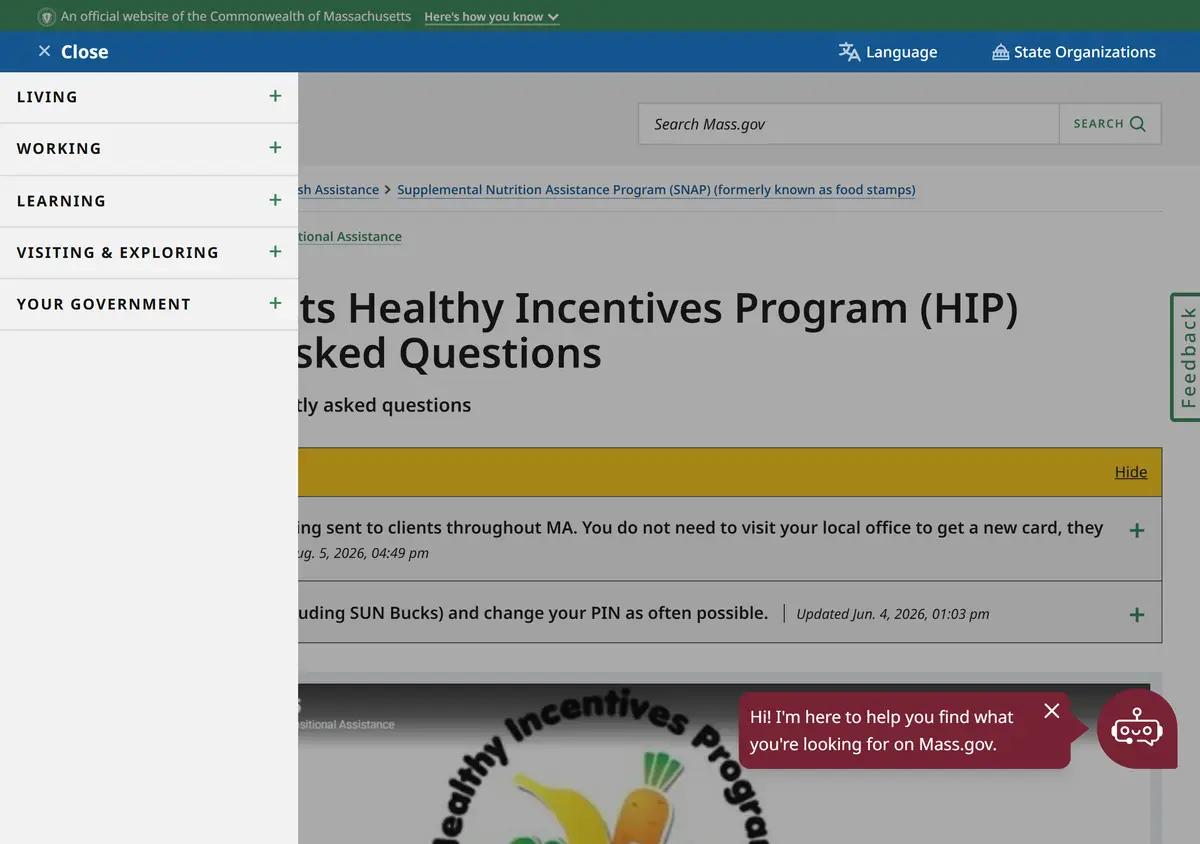
Task: Expand Visiting & Exploring menu section
Action: (275, 252)
